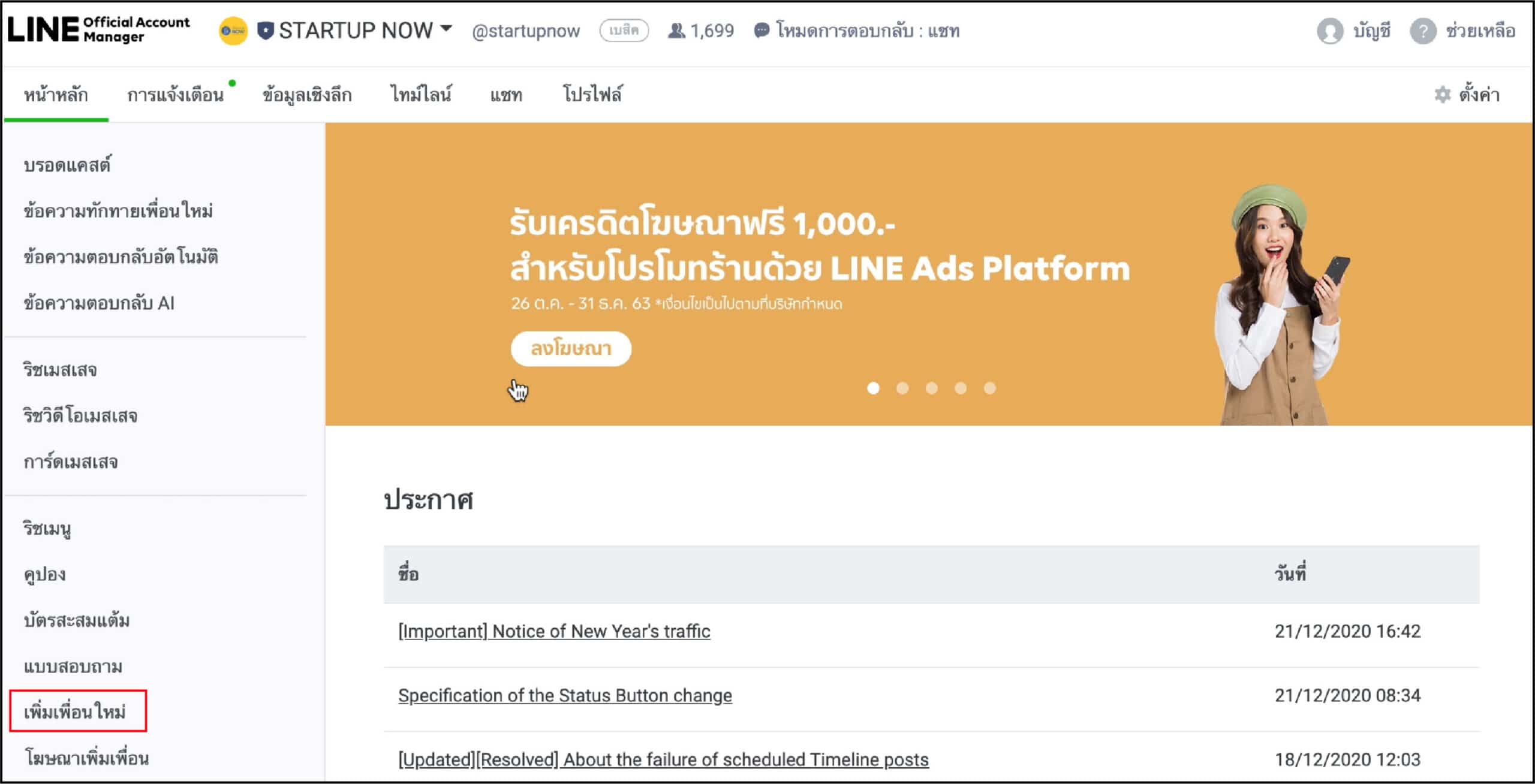Switch to the การแจ้งเตือน tab
The height and width of the screenshot is (784, 1535).
click(x=175, y=95)
